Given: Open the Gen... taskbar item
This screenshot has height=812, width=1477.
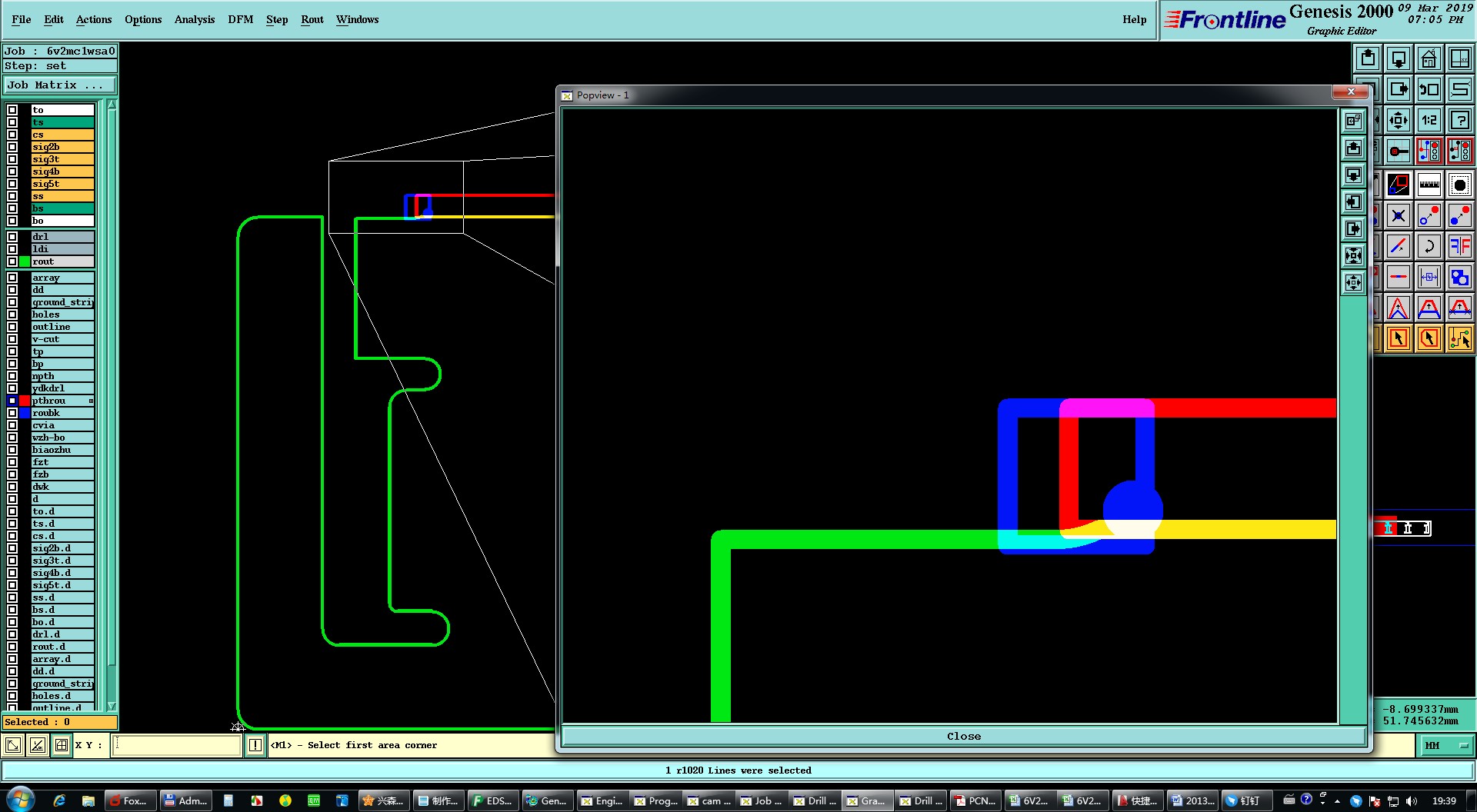Looking at the screenshot, I should coord(546,800).
